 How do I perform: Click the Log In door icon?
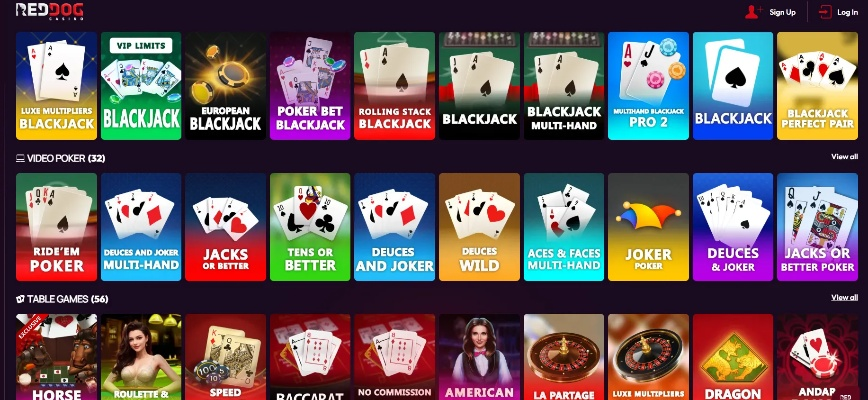click(825, 12)
